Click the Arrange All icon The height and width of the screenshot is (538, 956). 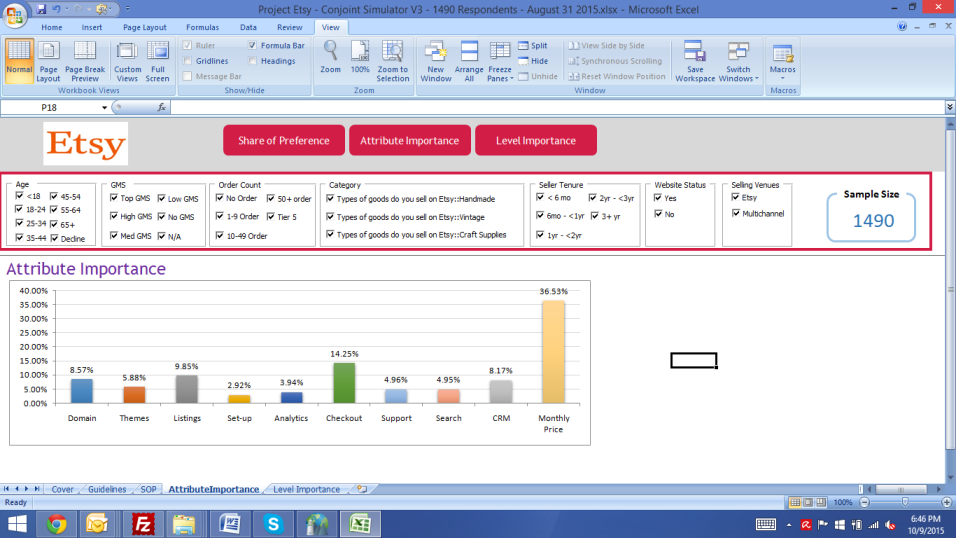coord(468,60)
